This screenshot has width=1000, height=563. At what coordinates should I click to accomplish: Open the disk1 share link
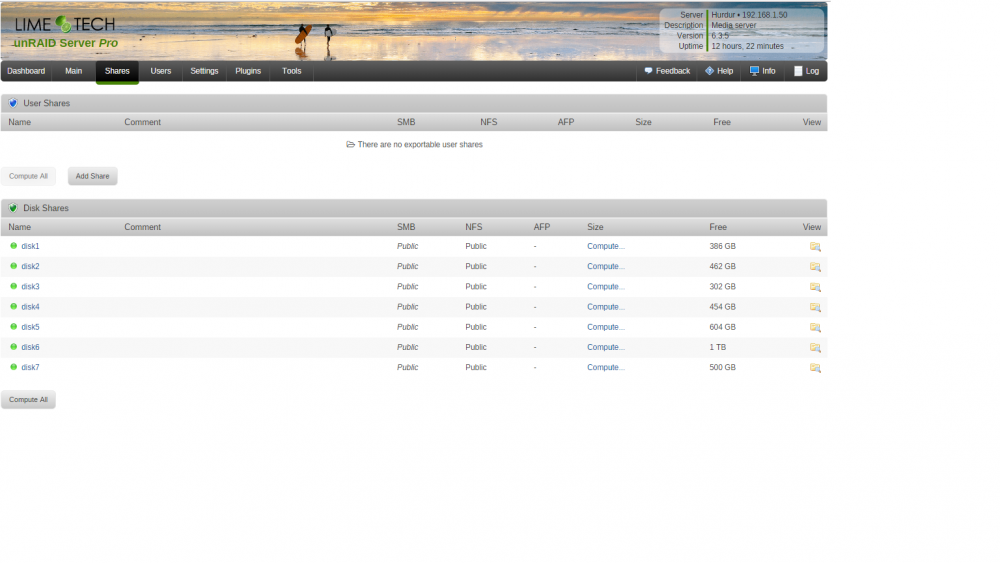point(30,246)
